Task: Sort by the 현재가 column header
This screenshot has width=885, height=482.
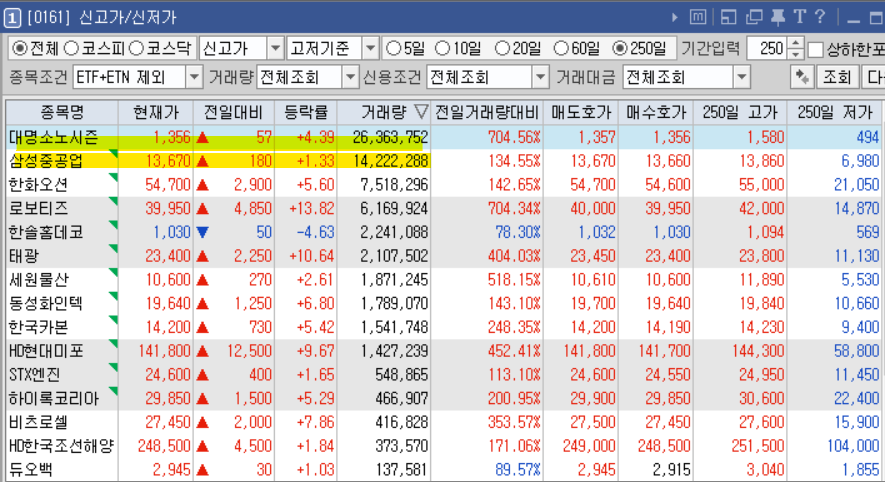Action: coord(156,112)
